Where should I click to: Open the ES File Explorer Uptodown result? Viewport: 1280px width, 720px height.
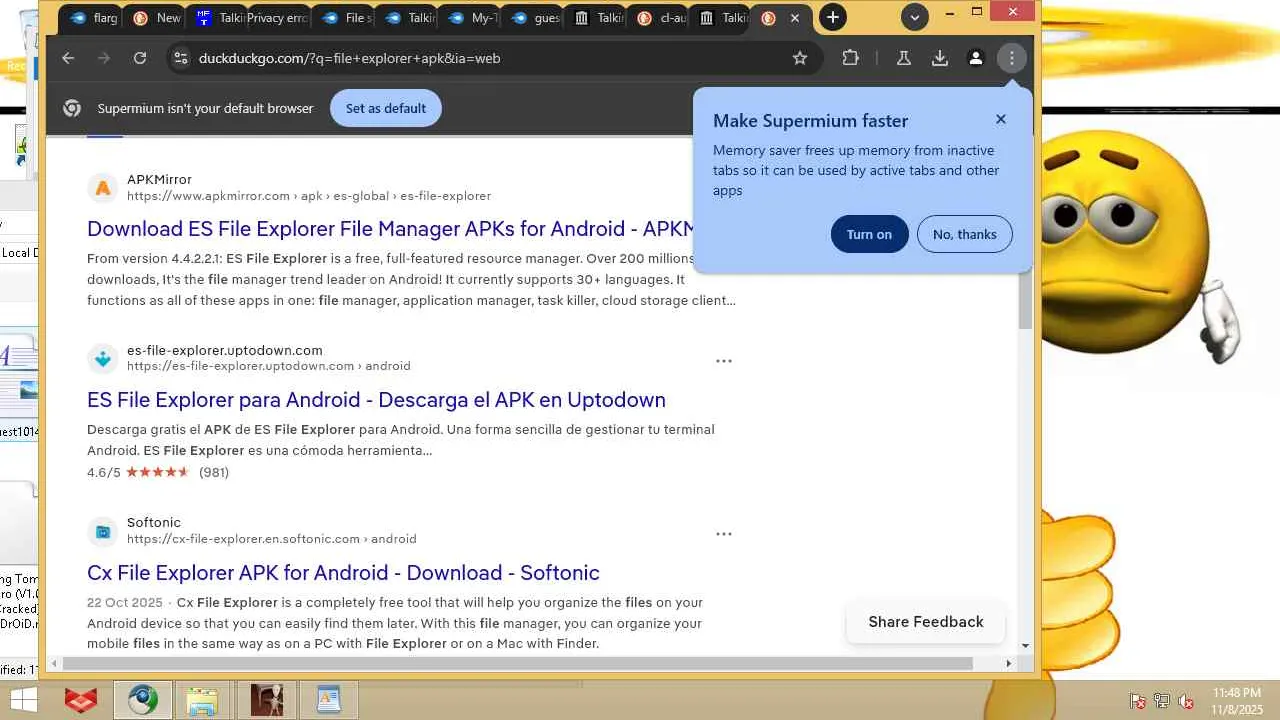tap(376, 400)
